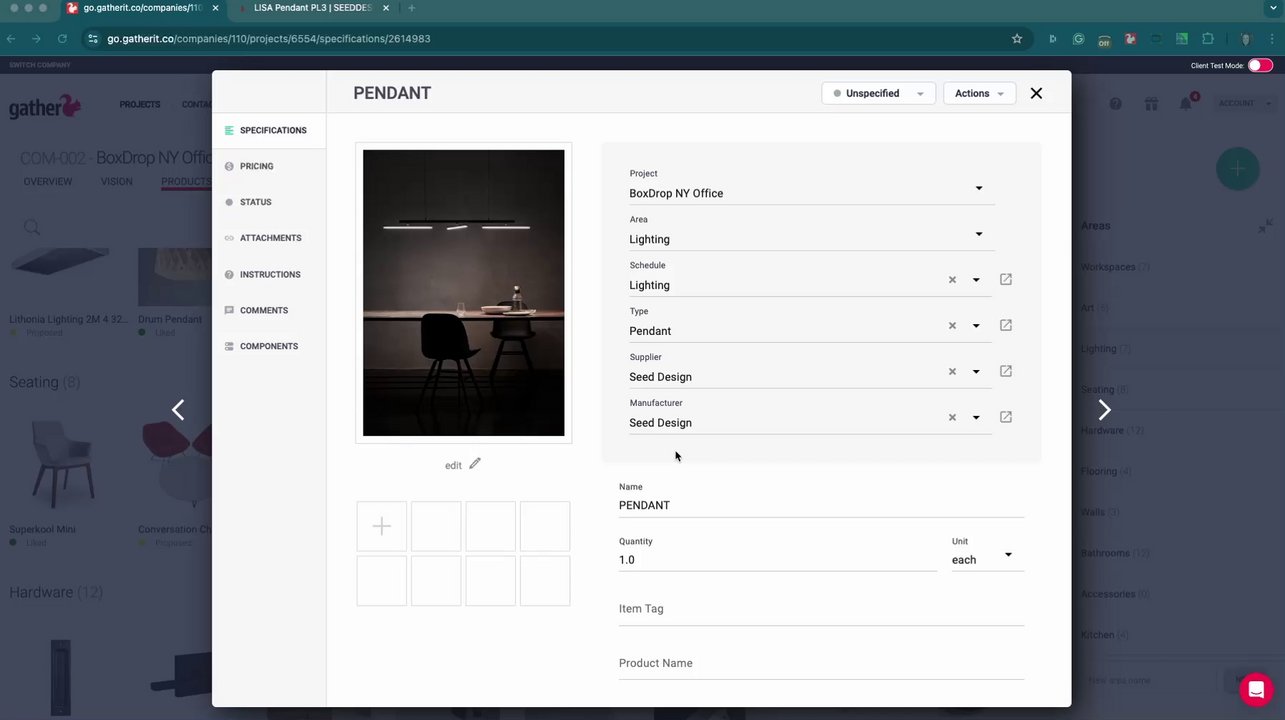Click the Name input field

tap(821, 505)
